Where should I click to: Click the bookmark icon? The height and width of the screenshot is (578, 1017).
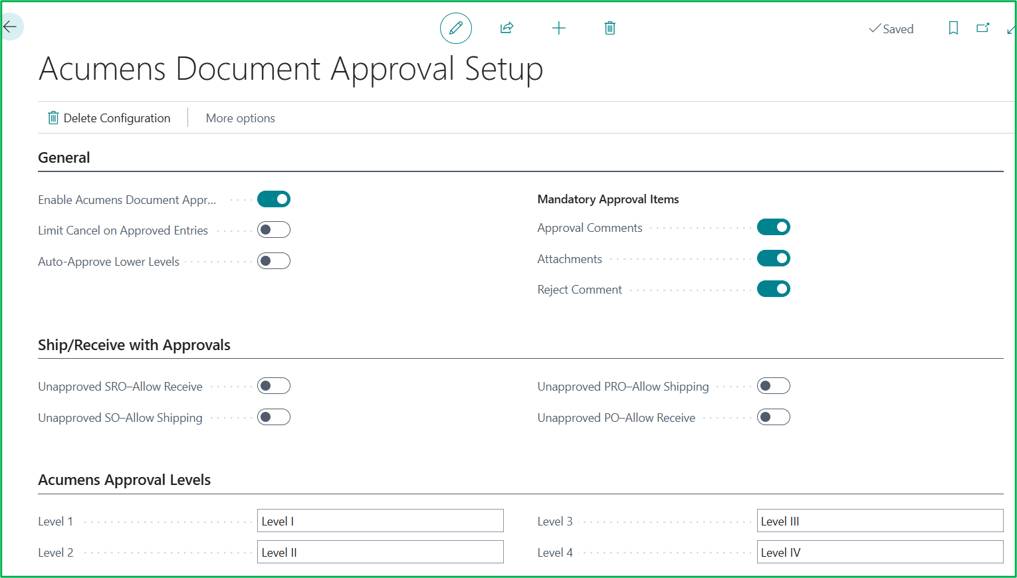pos(953,28)
